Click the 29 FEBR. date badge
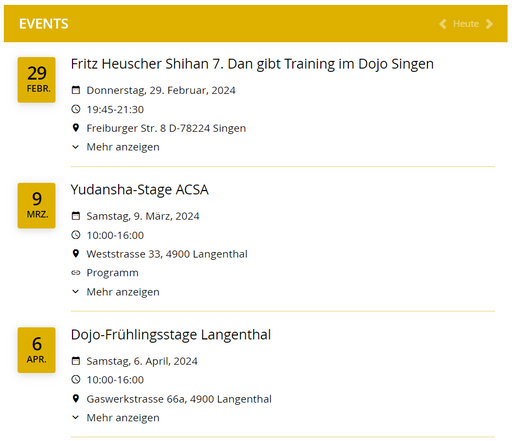Screen dimensions: 512x441 click(x=37, y=80)
